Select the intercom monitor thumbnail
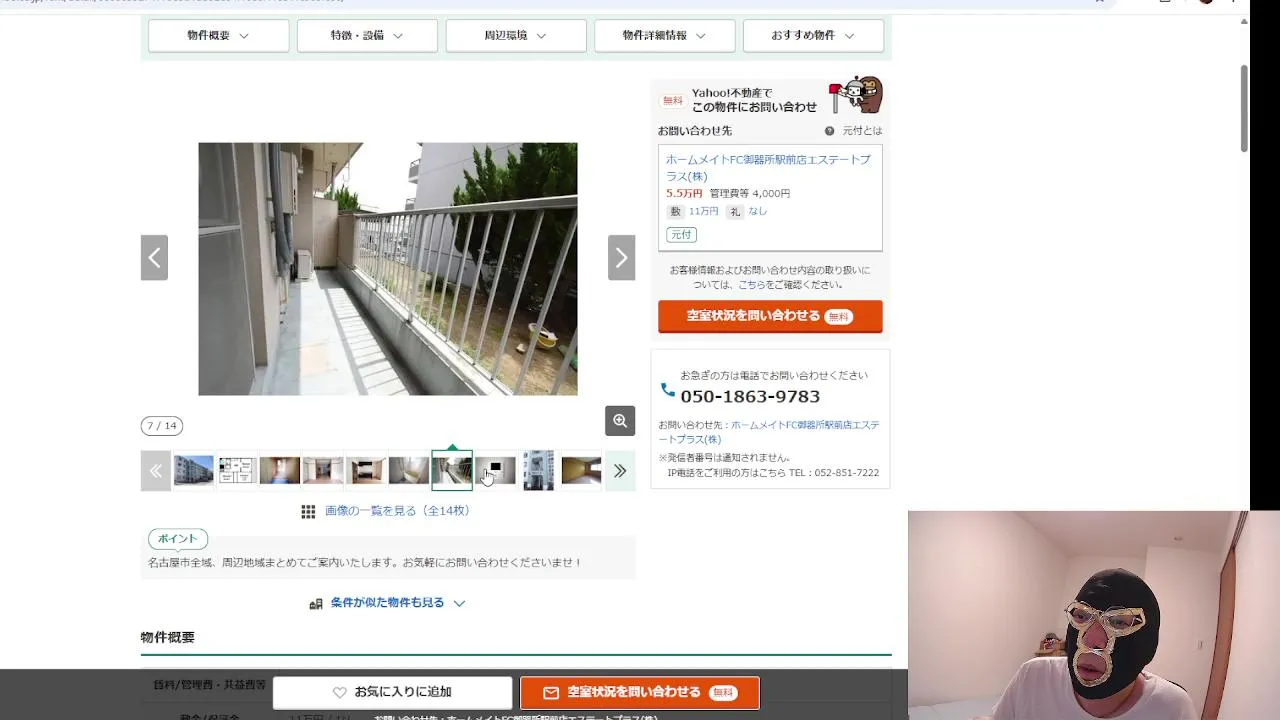The image size is (1280, 720). 495,470
